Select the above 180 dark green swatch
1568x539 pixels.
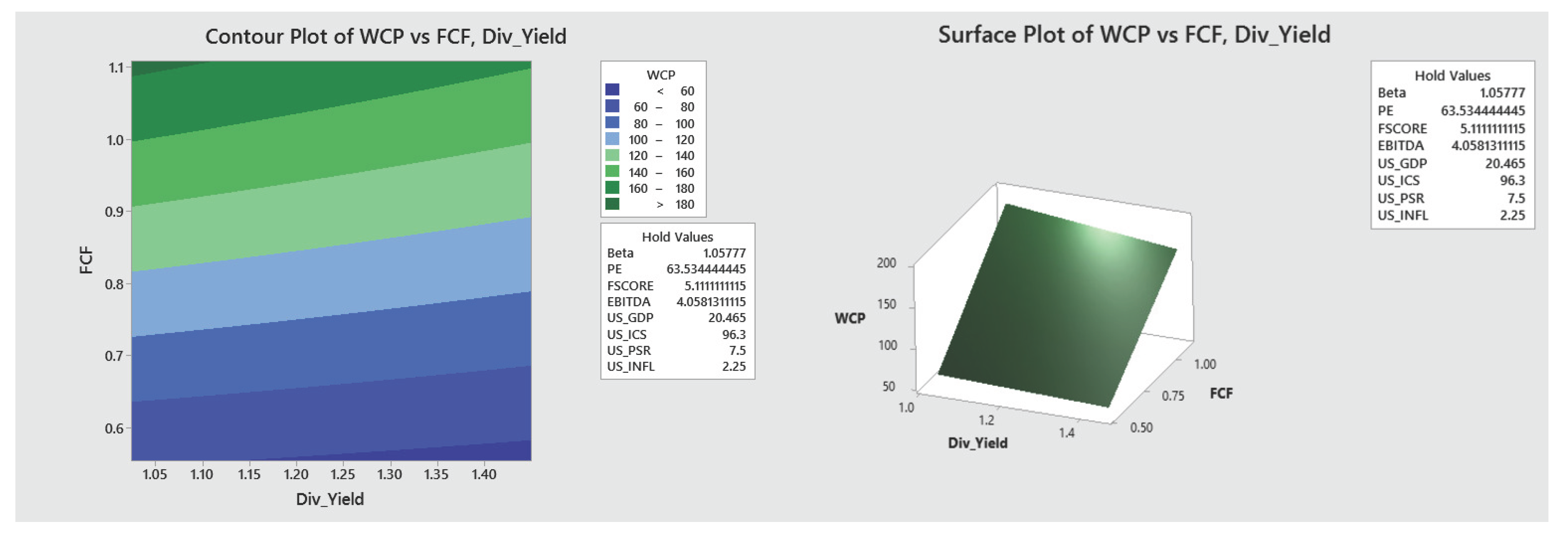pos(612,204)
